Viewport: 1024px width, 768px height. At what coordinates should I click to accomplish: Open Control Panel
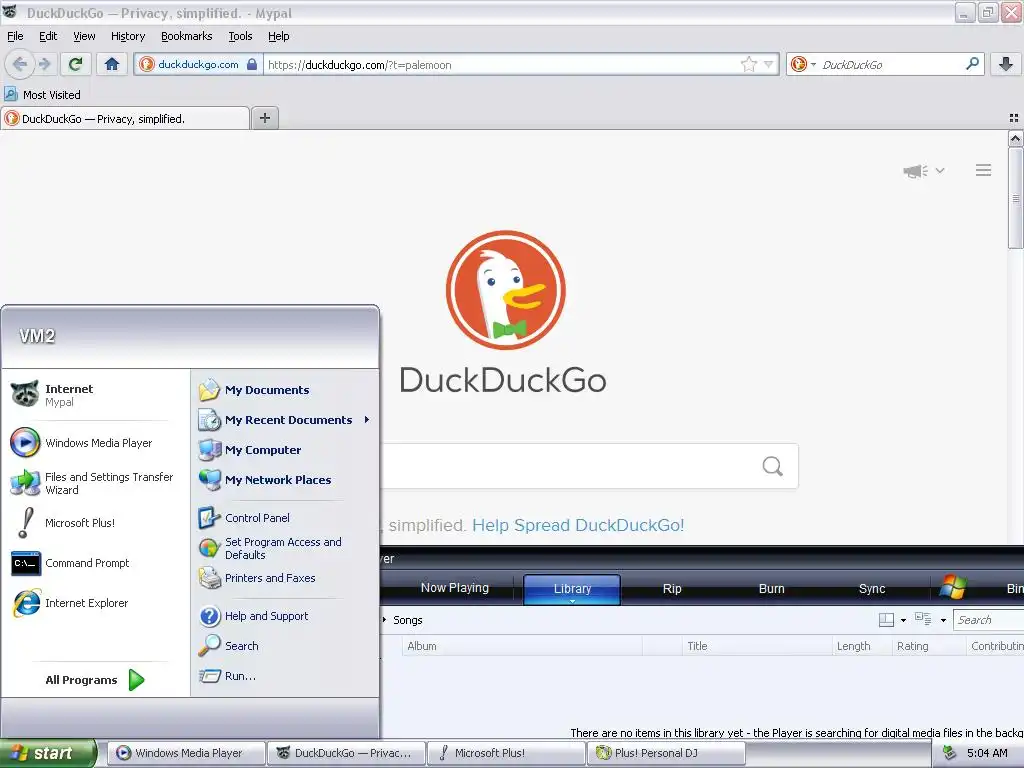[x=255, y=518]
